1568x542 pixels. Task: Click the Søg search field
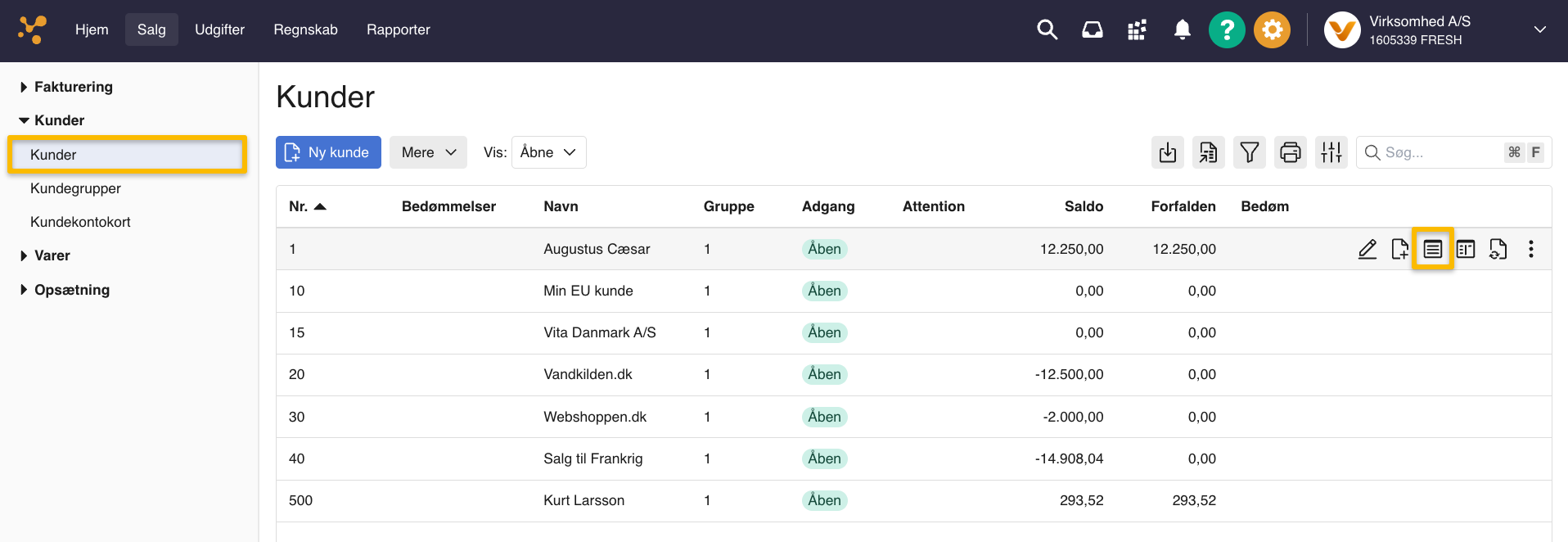coord(1440,152)
